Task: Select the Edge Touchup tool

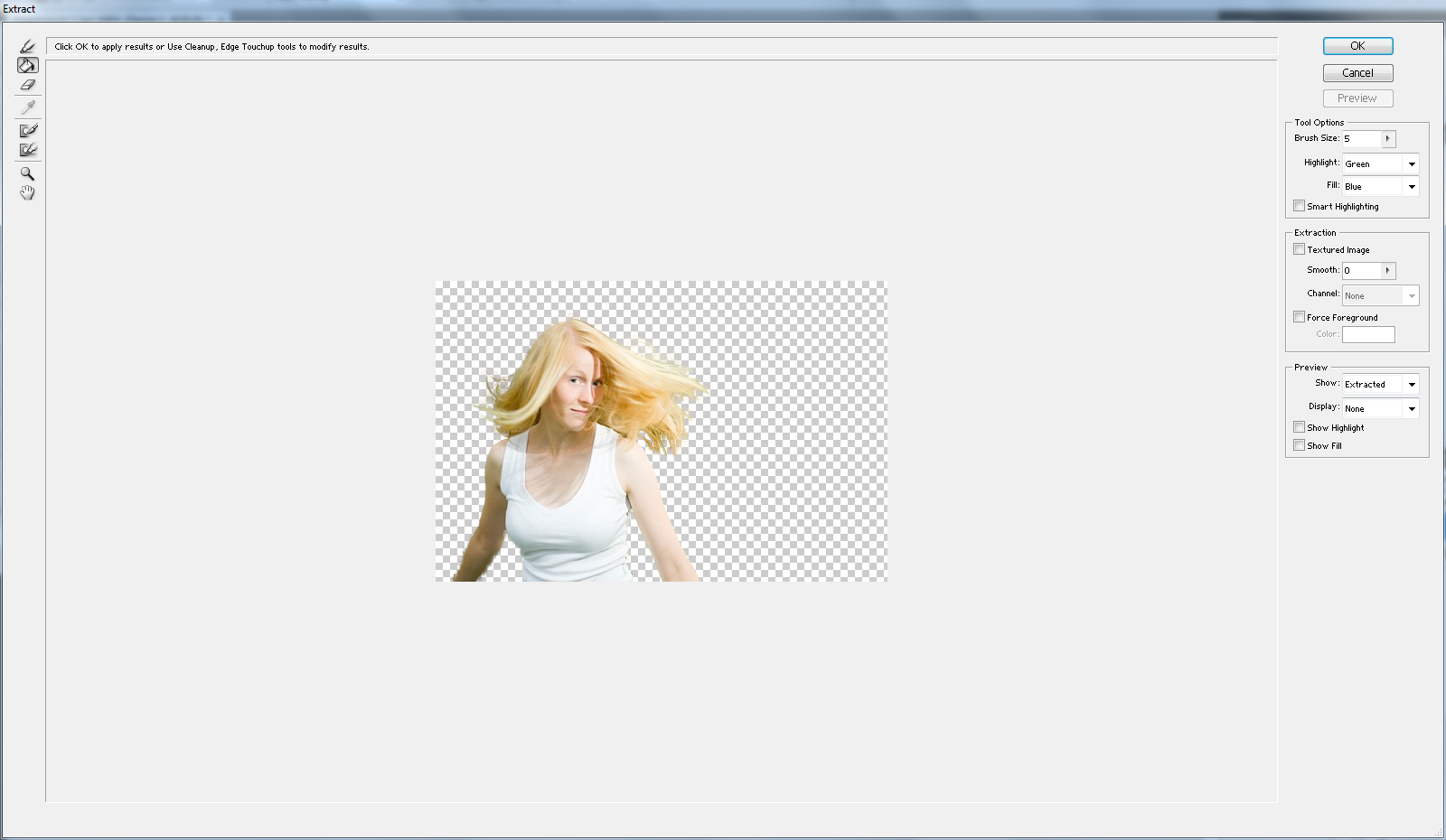Action: click(27, 150)
